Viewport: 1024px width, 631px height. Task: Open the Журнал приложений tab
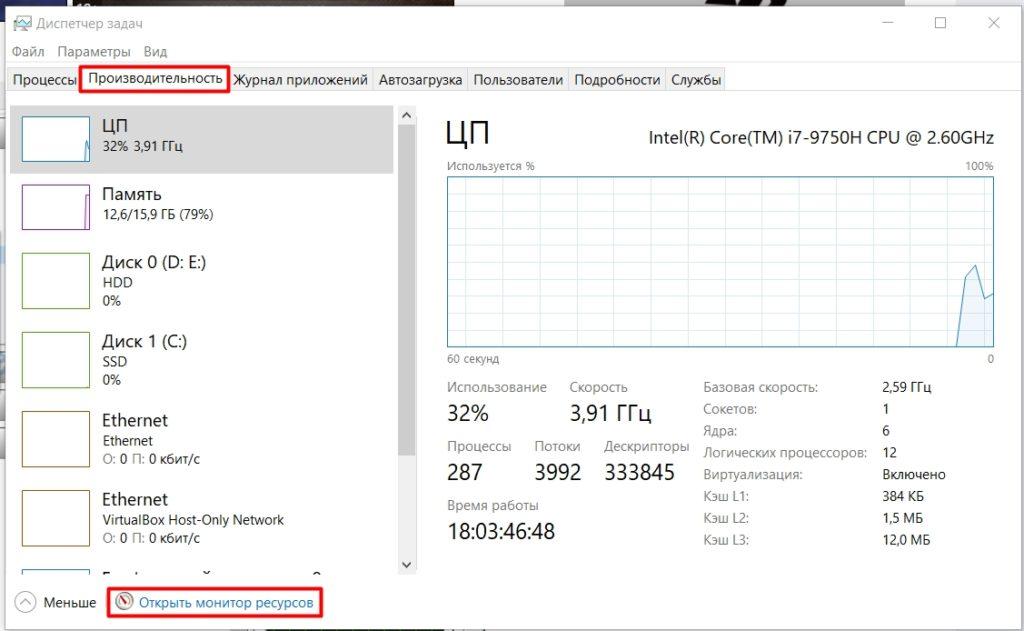(x=300, y=80)
